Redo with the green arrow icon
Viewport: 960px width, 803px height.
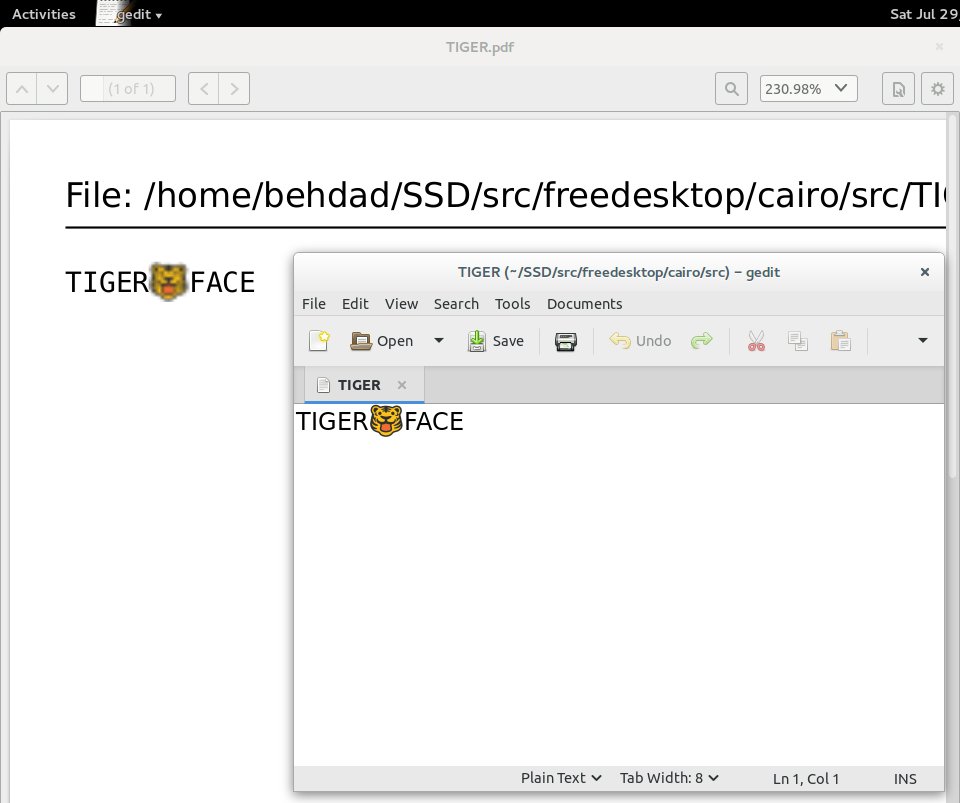coord(702,340)
